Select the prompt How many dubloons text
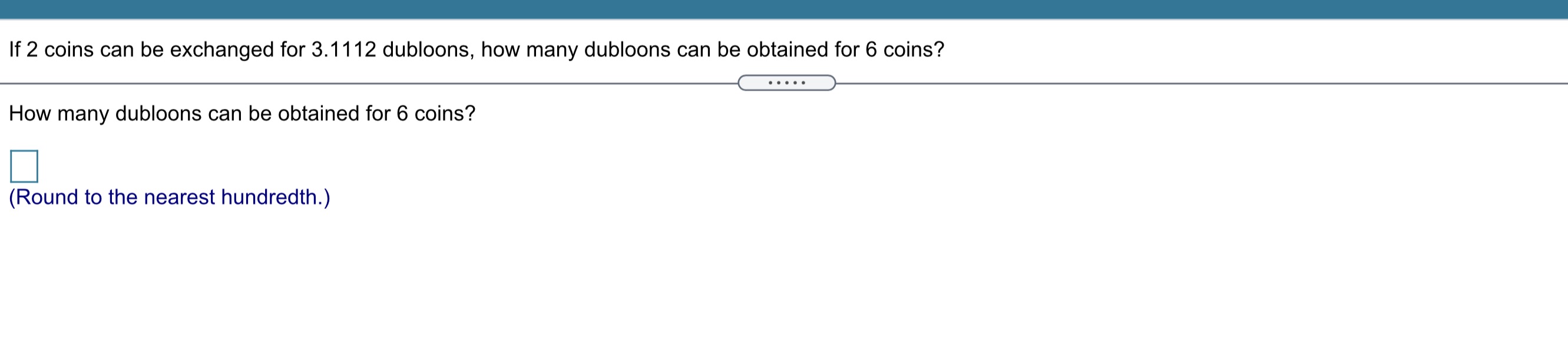This screenshot has height=353, width=1568. click(x=242, y=112)
